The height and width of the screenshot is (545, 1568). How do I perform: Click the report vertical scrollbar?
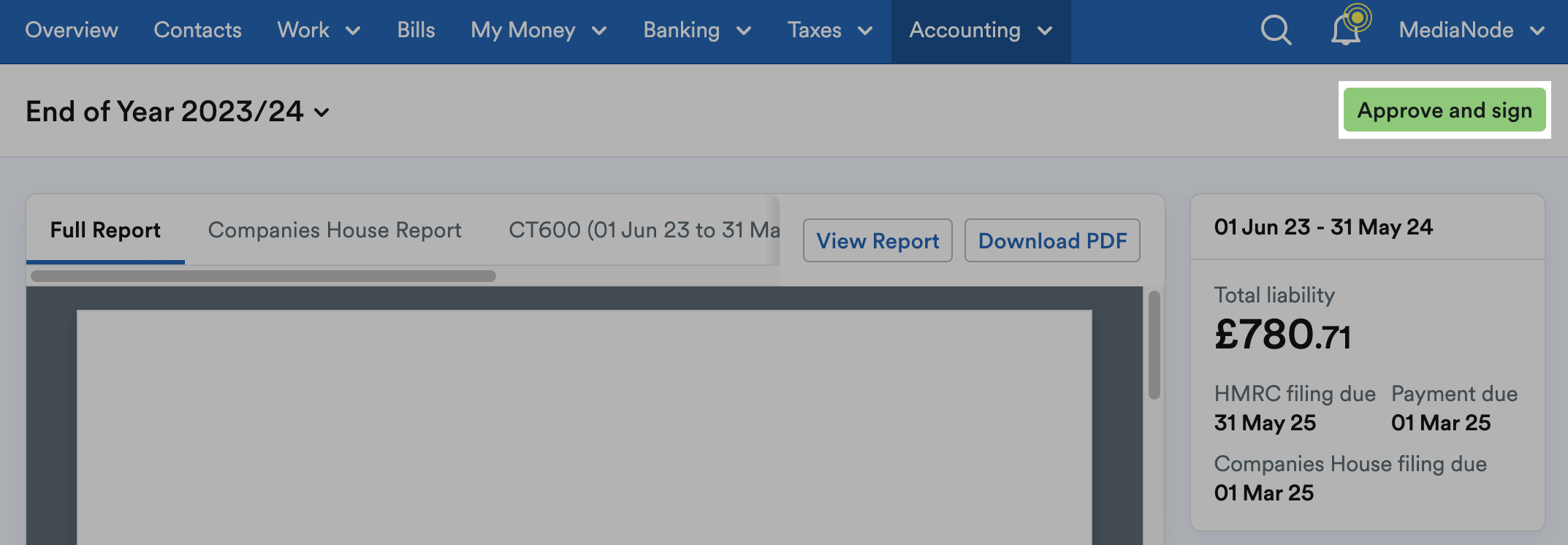coord(1154,345)
